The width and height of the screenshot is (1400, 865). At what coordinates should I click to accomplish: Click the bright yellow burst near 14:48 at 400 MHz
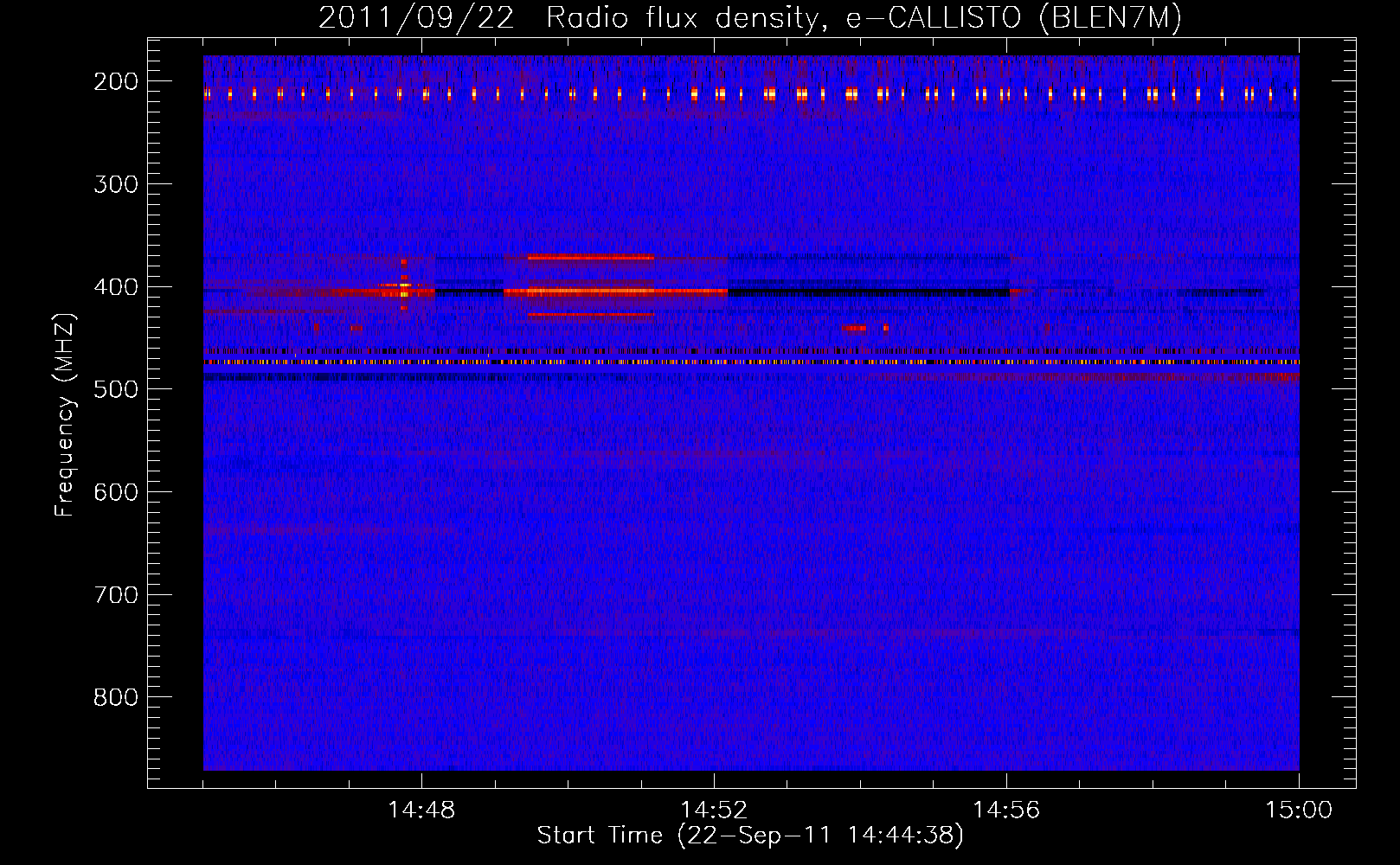(x=403, y=288)
